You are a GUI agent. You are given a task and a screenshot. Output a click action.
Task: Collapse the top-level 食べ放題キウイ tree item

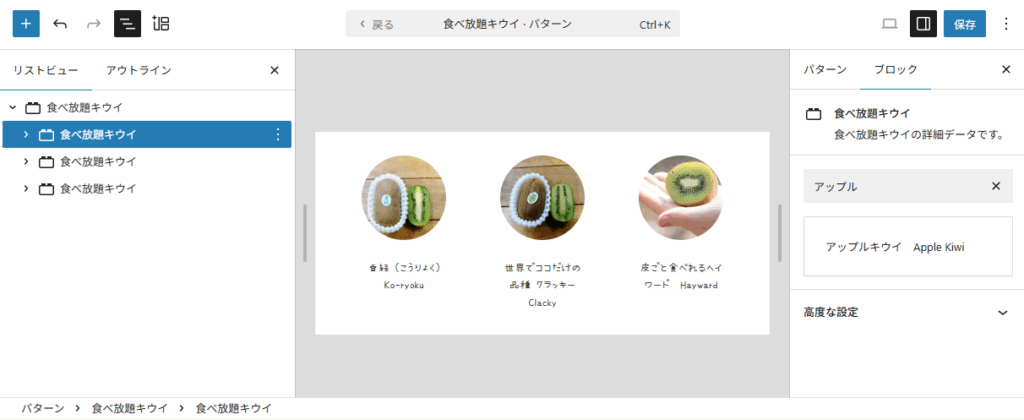click(12, 107)
